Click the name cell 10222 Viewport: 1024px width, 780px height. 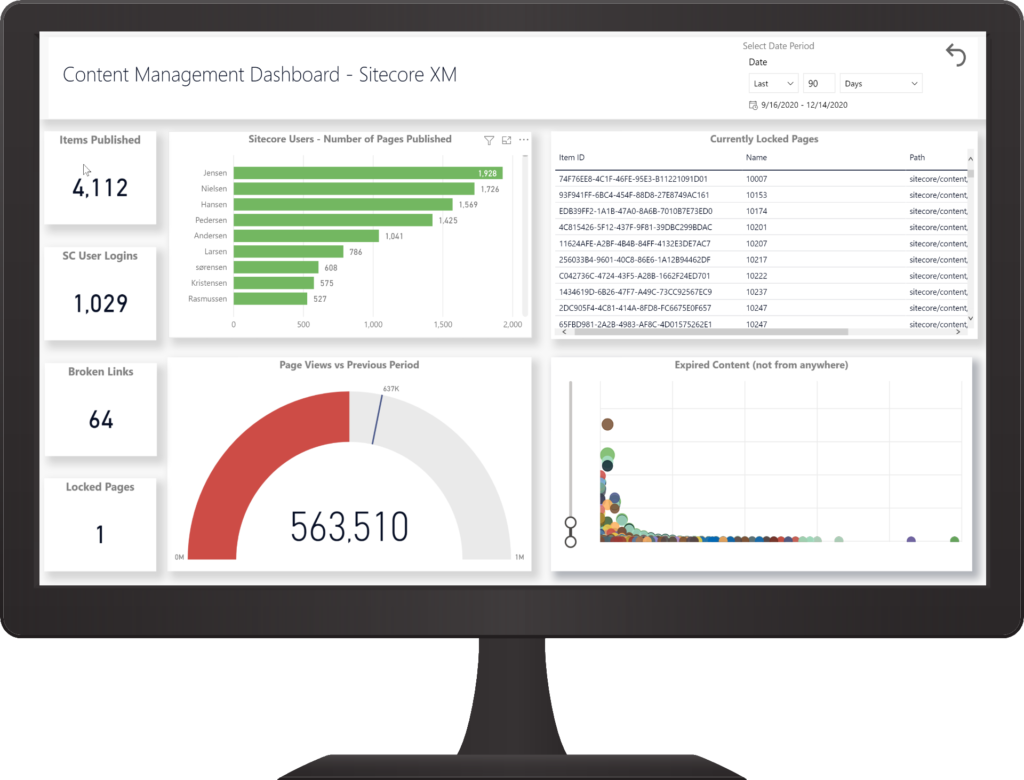point(756,276)
